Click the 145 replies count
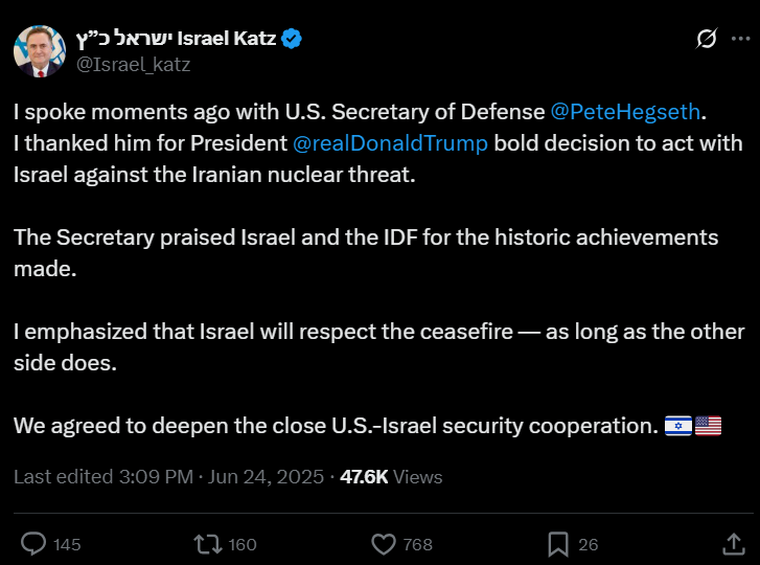The height and width of the screenshot is (565, 760). point(67,544)
